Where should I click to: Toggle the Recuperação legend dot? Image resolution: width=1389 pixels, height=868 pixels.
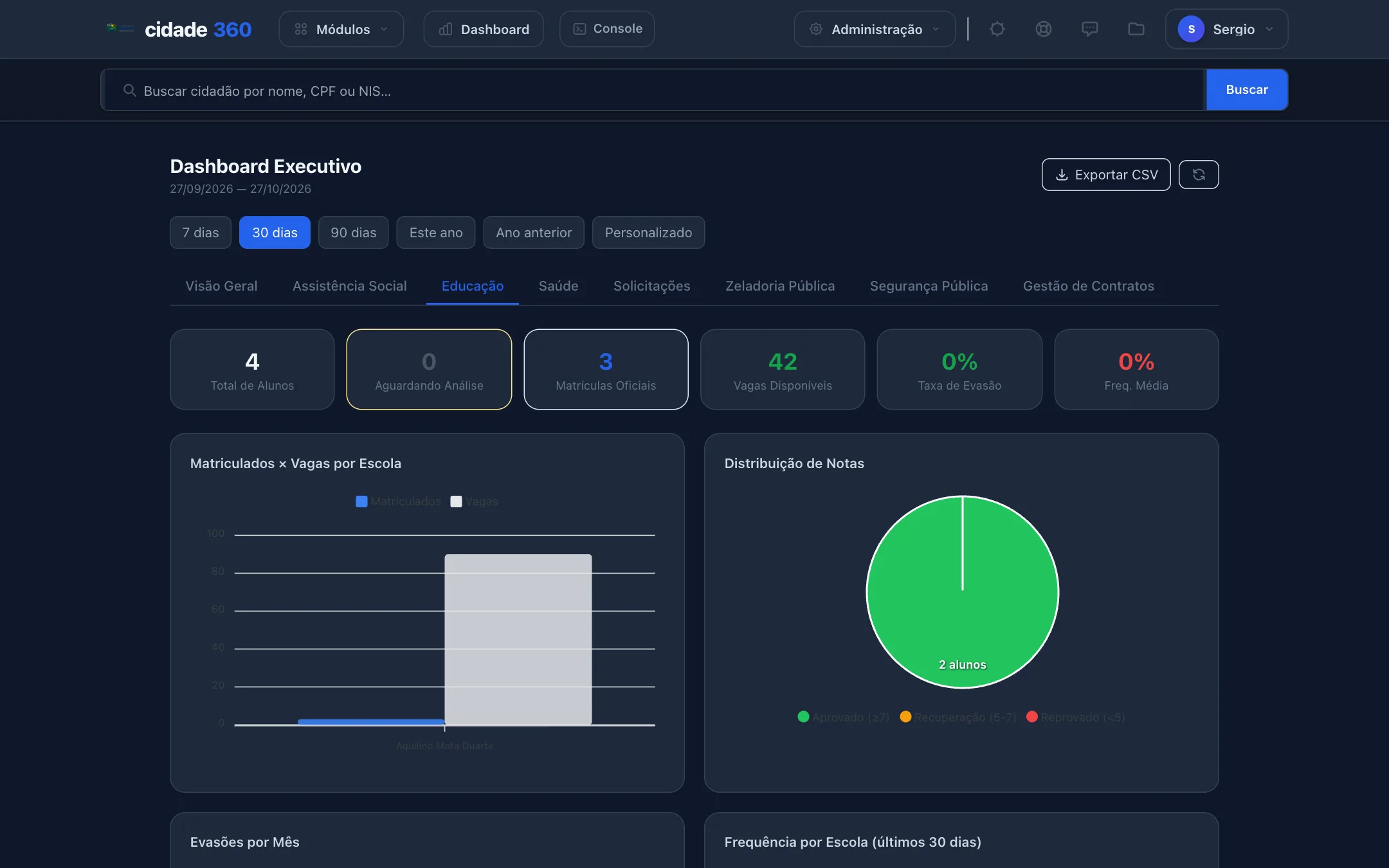(x=905, y=716)
